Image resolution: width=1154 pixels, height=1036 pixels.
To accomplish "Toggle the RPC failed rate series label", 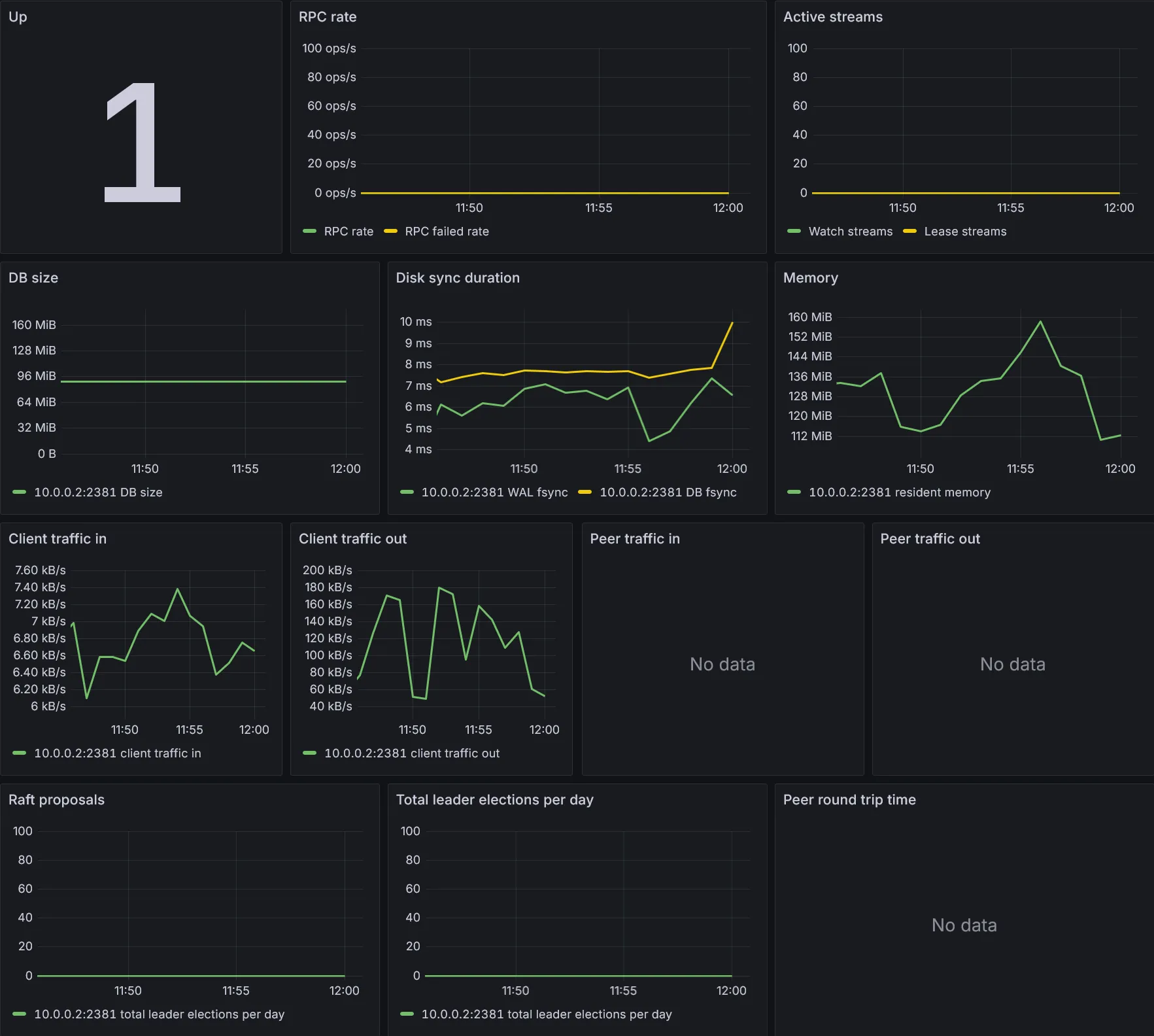I will click(x=447, y=232).
